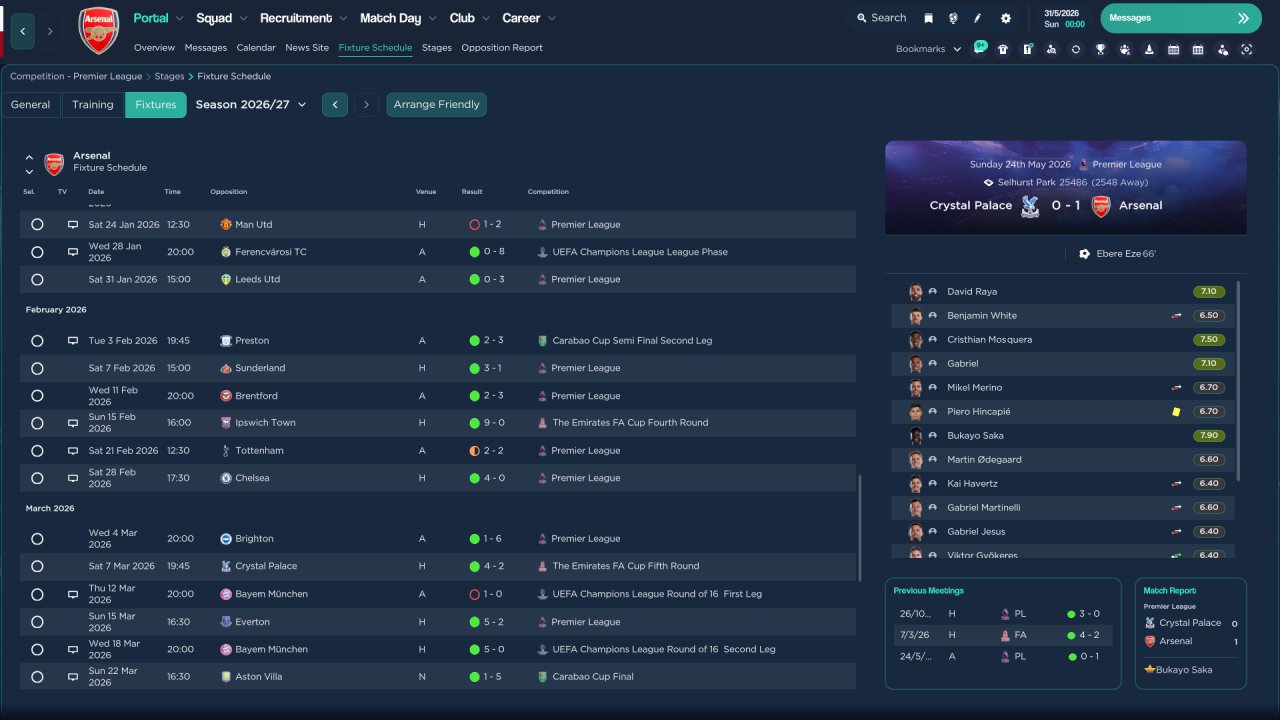Screen dimensions: 1280x720
Task: Select the General tab
Action: coord(31,105)
